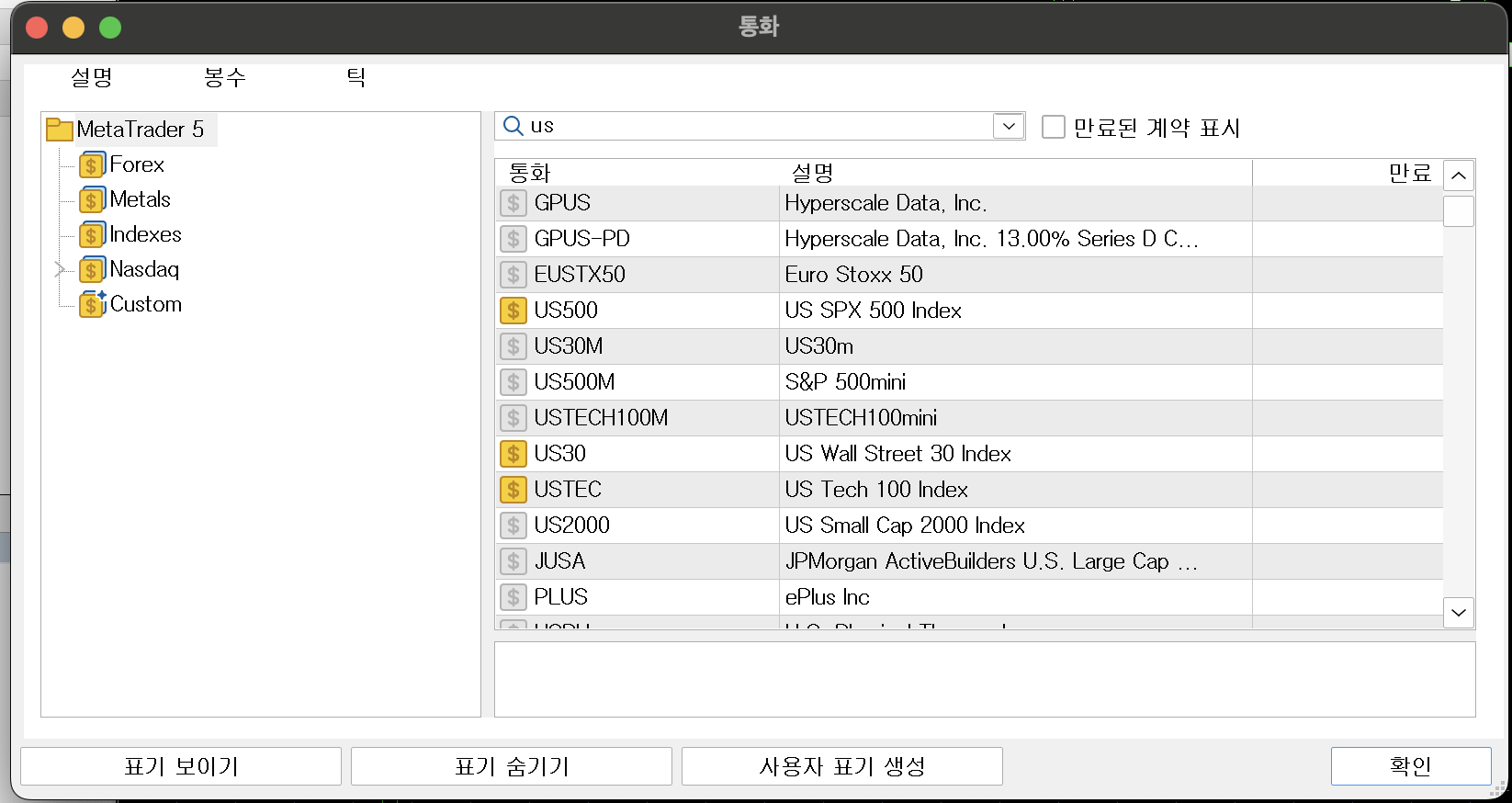Click the EUSTX50 symbol dollar icon
The height and width of the screenshot is (803, 1512).
tap(513, 275)
